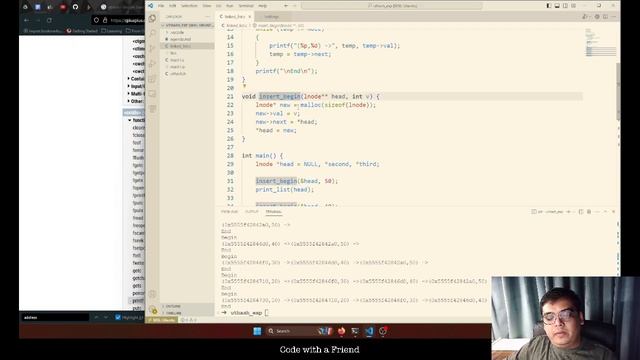Collapse the workspace root folder header

pyautogui.click(x=188, y=25)
